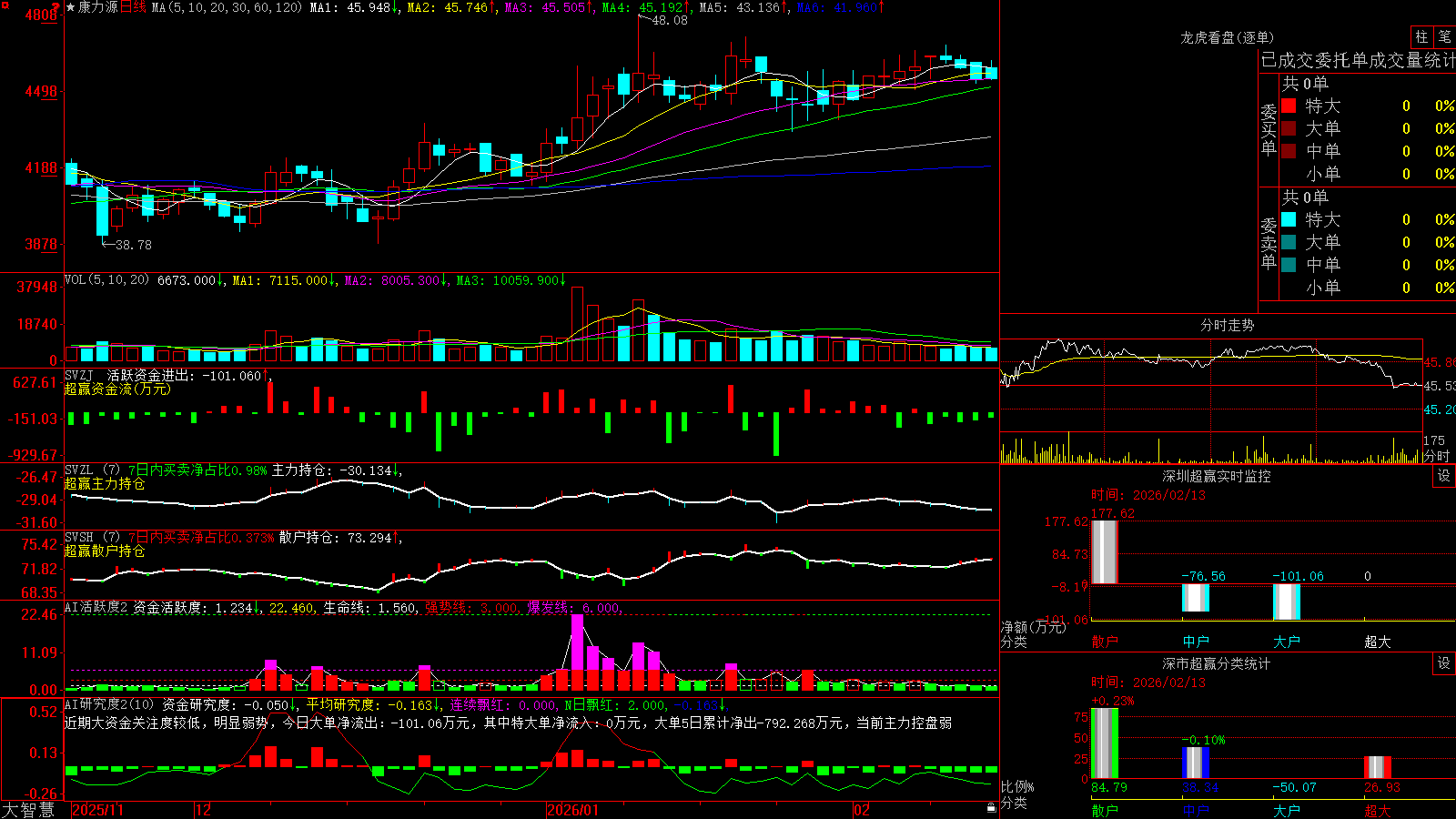Click the 大智慧 logo in the bottom-left corner

[28, 810]
